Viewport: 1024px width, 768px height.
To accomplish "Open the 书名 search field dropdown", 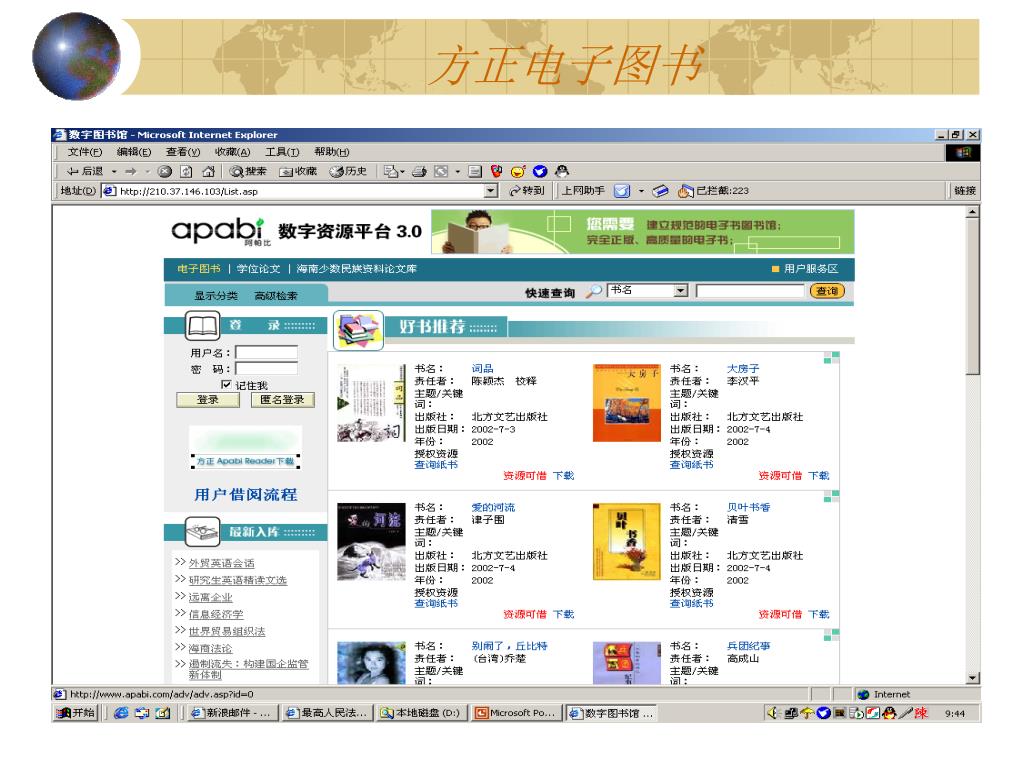I will pyautogui.click(x=681, y=290).
